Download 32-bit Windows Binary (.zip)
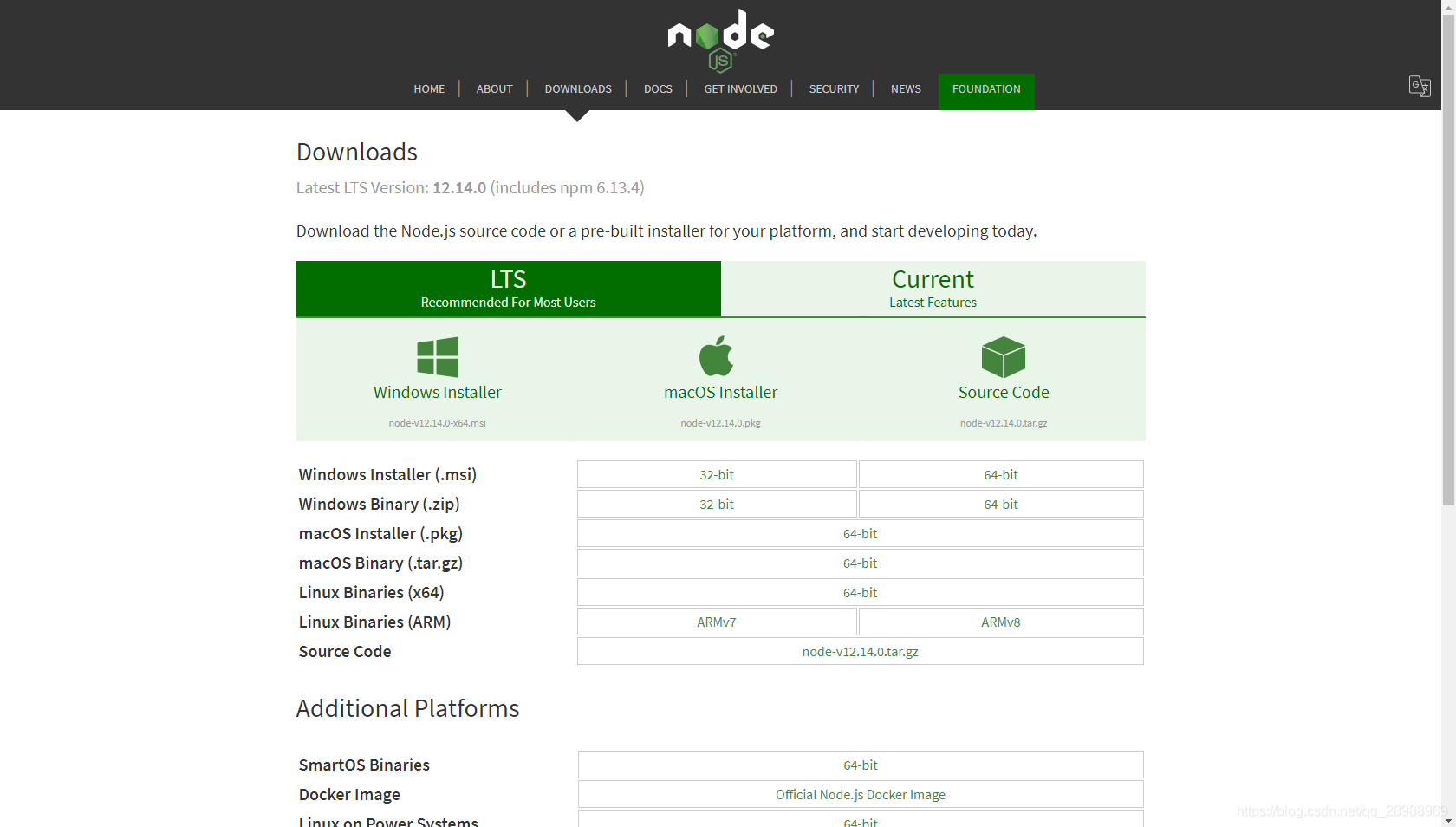Screen dimensions: 1456x827 point(717,504)
